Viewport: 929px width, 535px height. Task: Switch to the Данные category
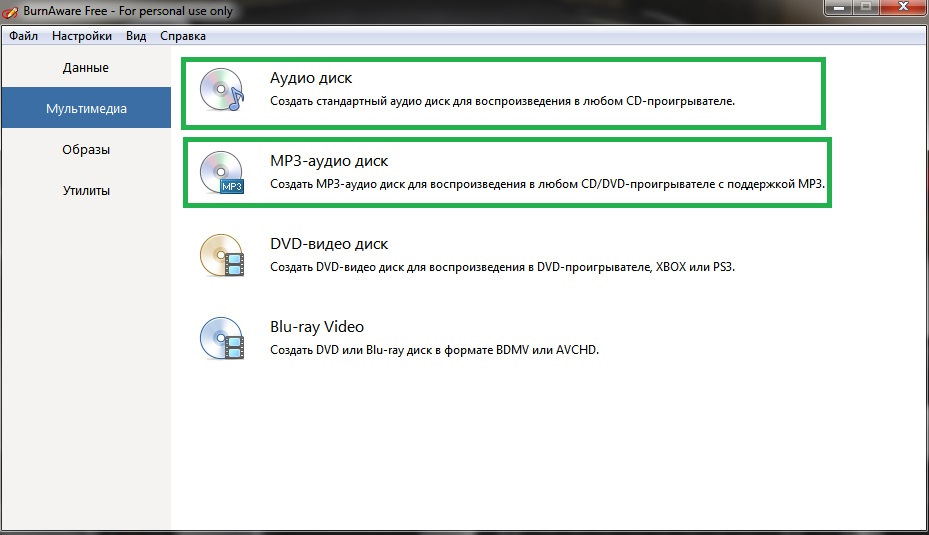click(x=86, y=68)
